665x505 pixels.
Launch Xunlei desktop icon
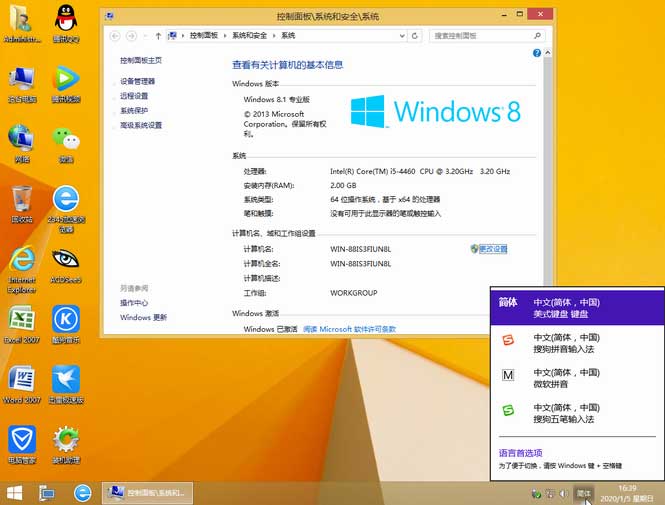(66, 385)
